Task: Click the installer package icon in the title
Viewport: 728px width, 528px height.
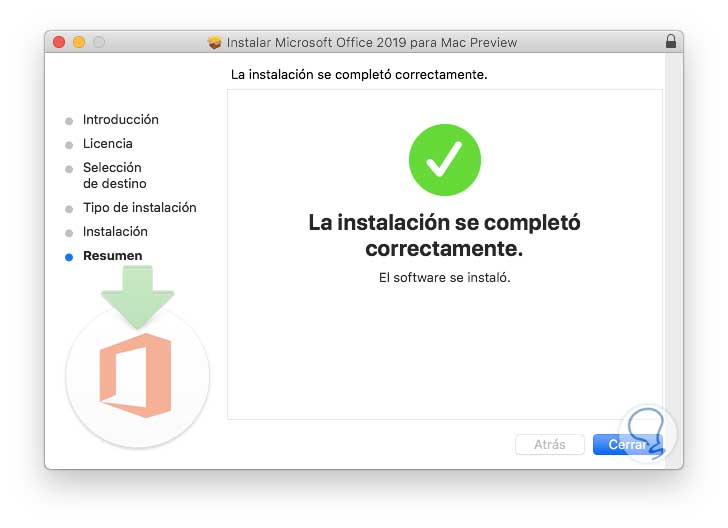Action: (x=214, y=42)
